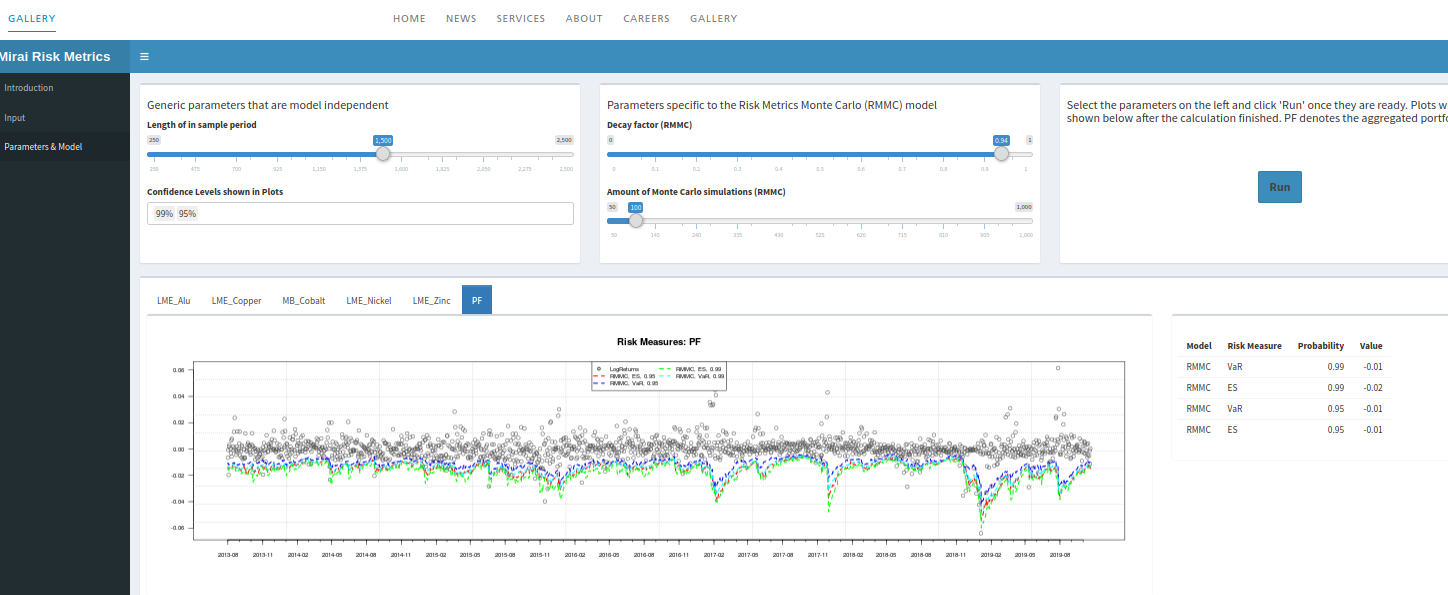Switch to the LME_Alu tab
The width and height of the screenshot is (1448, 595).
coord(174,300)
